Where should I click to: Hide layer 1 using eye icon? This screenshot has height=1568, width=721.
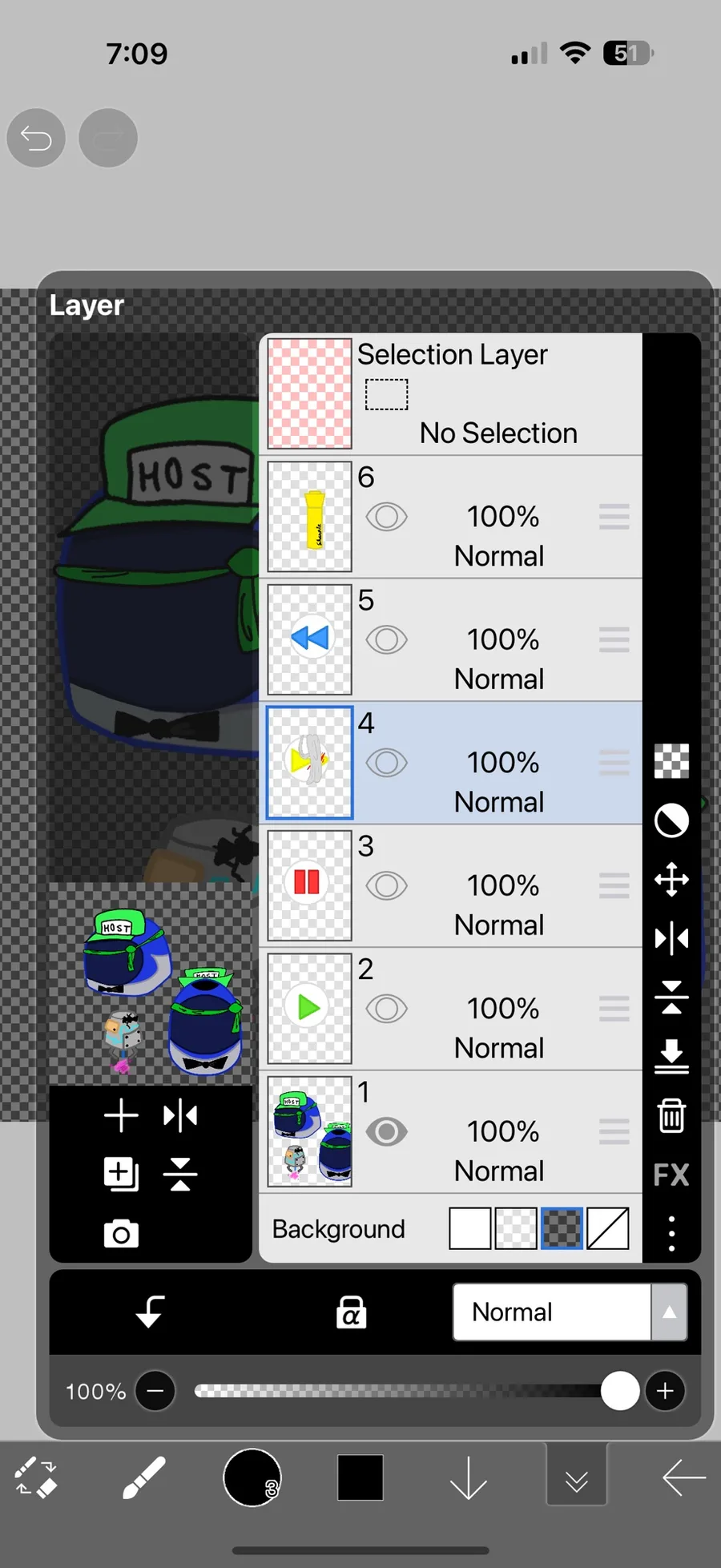(x=387, y=1132)
